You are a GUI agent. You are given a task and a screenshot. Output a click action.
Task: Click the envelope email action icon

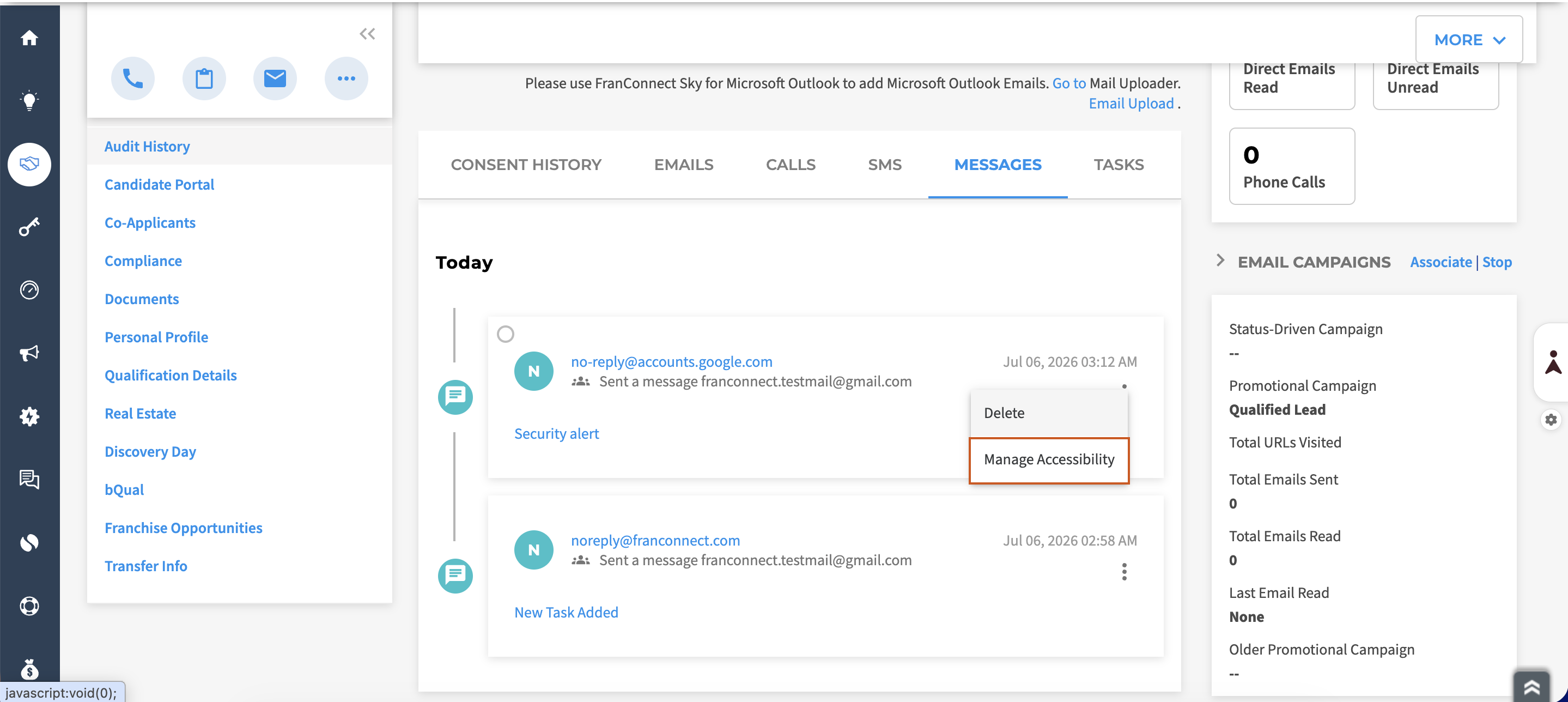pos(275,78)
